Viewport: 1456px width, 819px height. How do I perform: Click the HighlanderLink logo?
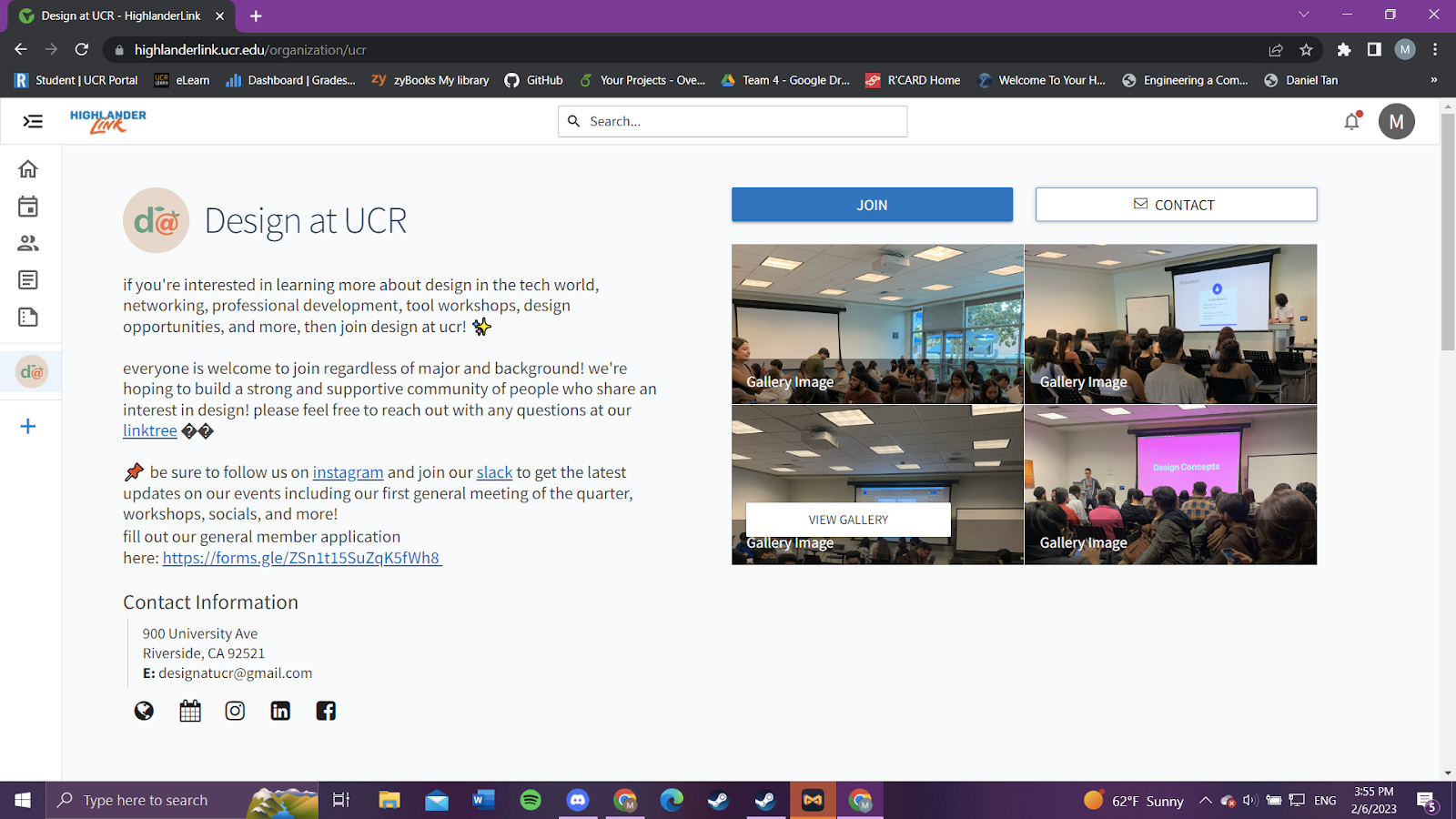tap(108, 121)
